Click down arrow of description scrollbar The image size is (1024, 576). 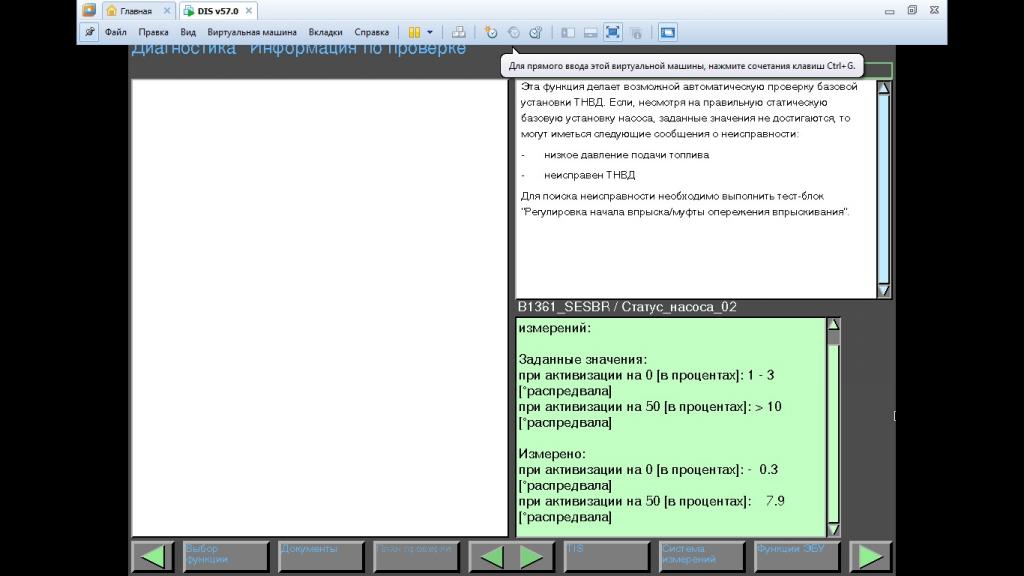pos(884,291)
